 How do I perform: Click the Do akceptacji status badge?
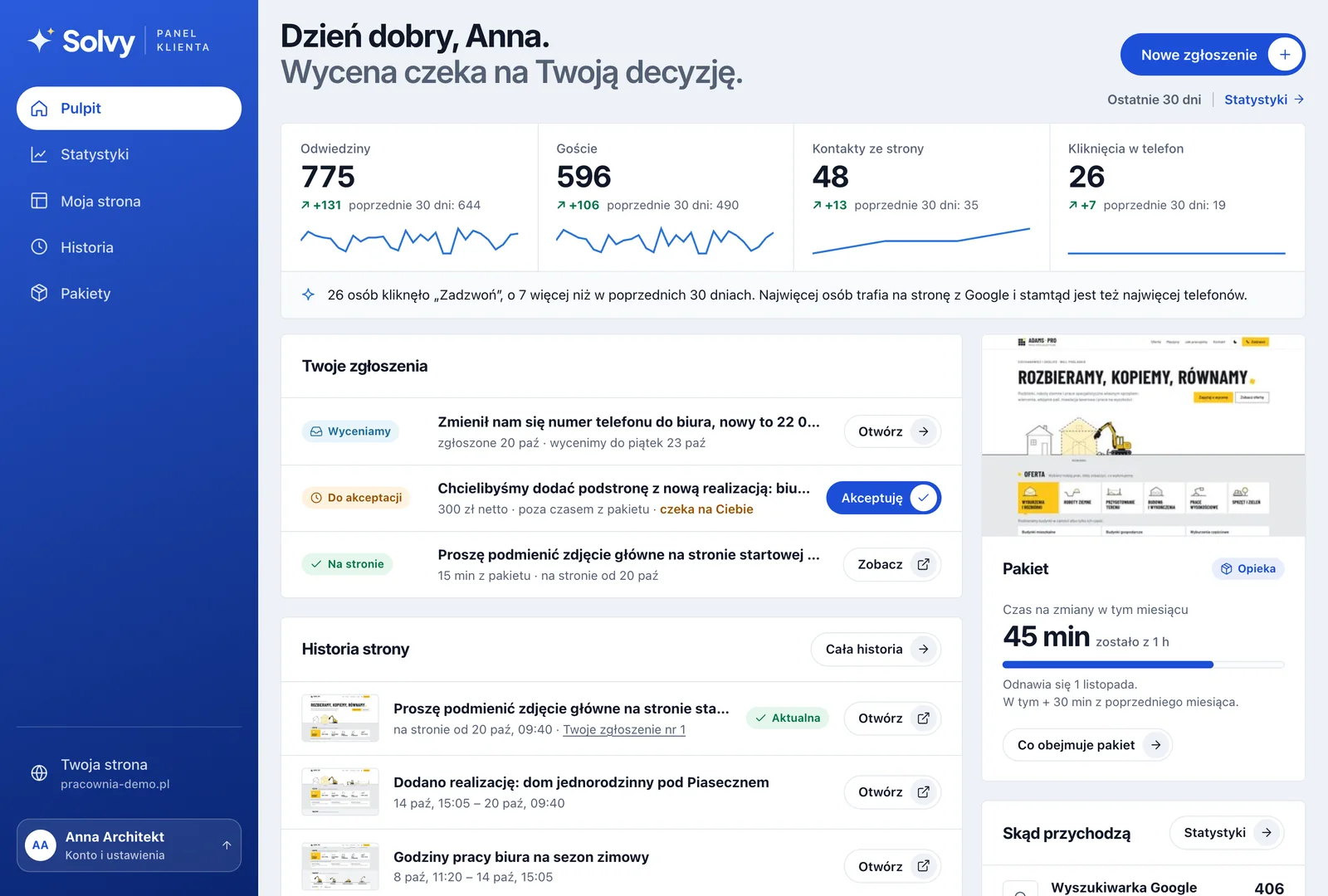(356, 498)
